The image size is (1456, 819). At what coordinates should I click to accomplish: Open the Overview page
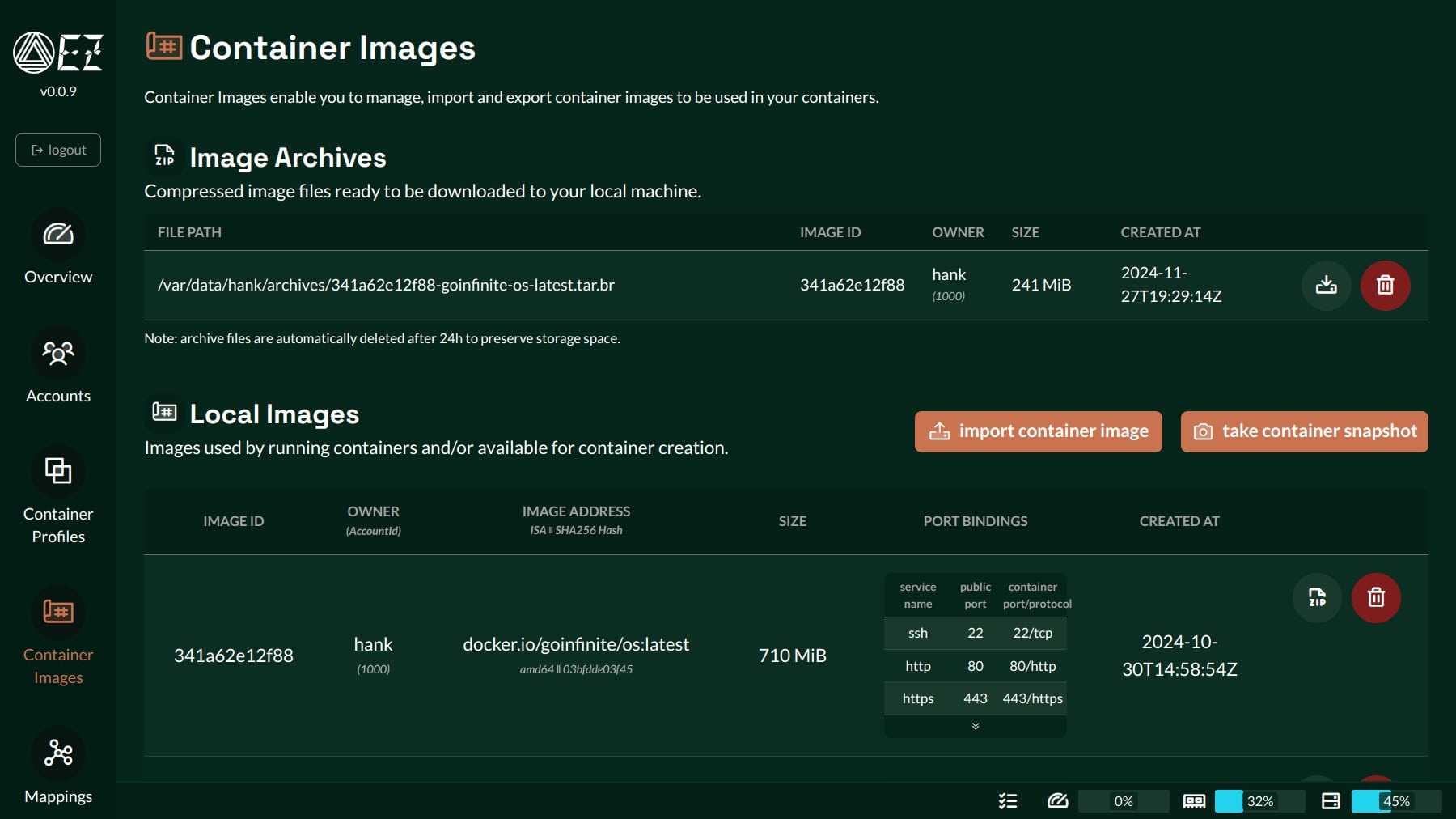click(x=58, y=248)
